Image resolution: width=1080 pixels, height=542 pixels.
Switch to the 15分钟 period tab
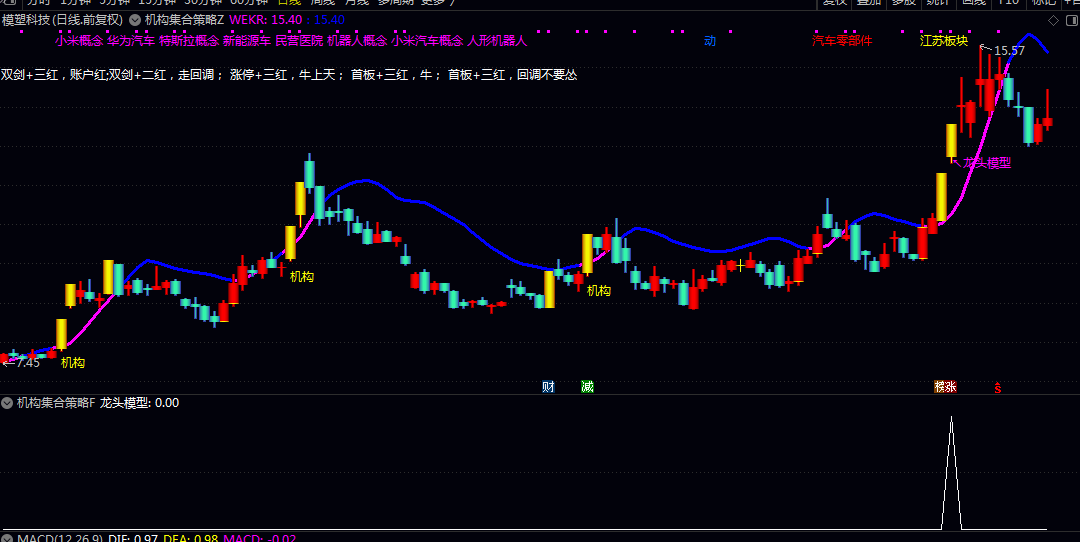(x=157, y=3)
